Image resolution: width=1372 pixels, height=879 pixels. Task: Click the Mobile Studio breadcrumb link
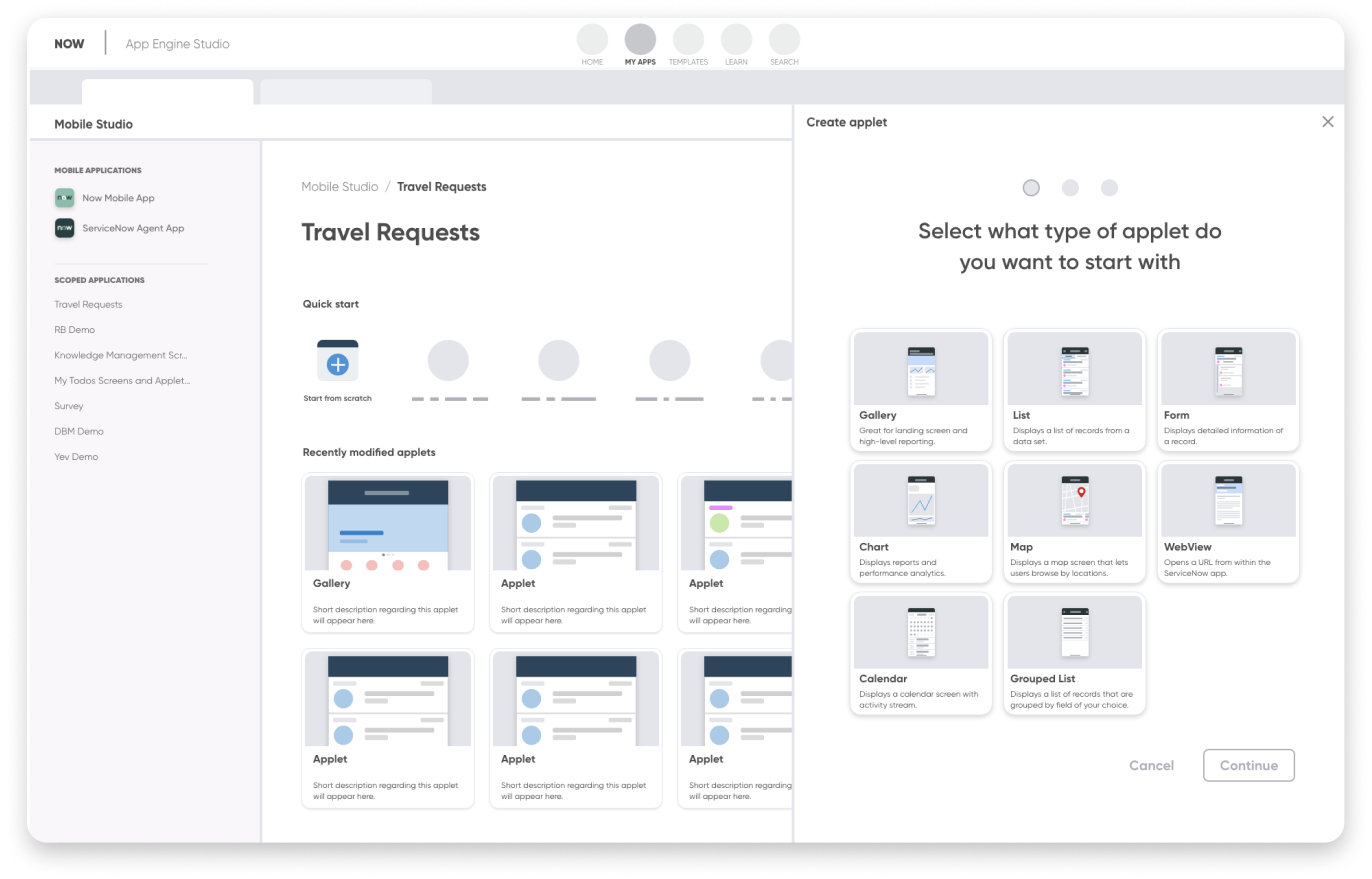(x=340, y=187)
